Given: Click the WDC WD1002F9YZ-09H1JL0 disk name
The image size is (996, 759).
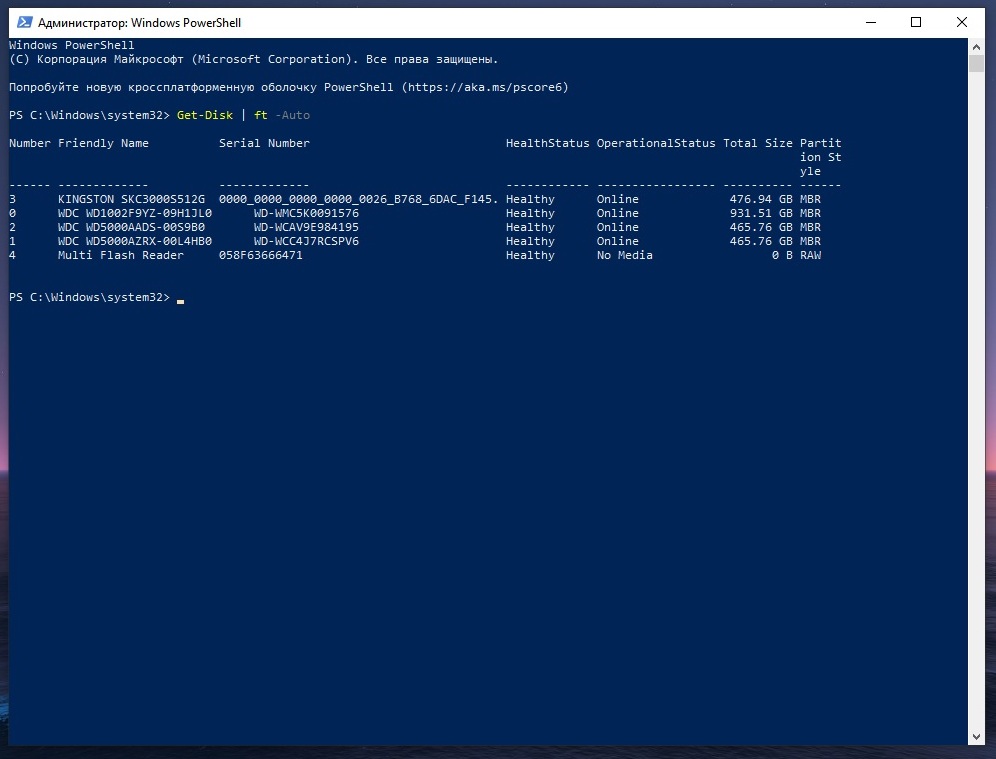Looking at the screenshot, I should [134, 213].
